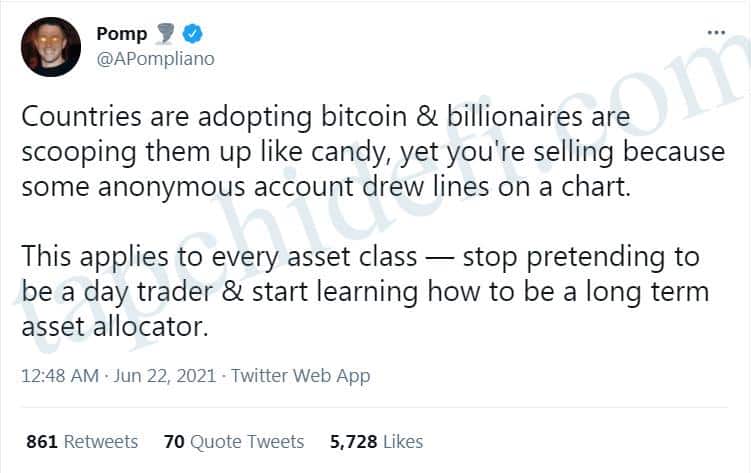Click the word 'Countries' starting the tweet
The image size is (751, 473).
point(73,118)
